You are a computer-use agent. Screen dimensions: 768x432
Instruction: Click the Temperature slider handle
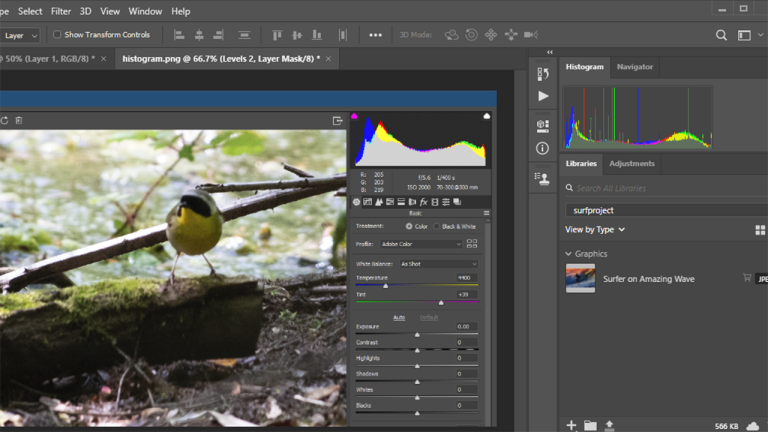(385, 286)
